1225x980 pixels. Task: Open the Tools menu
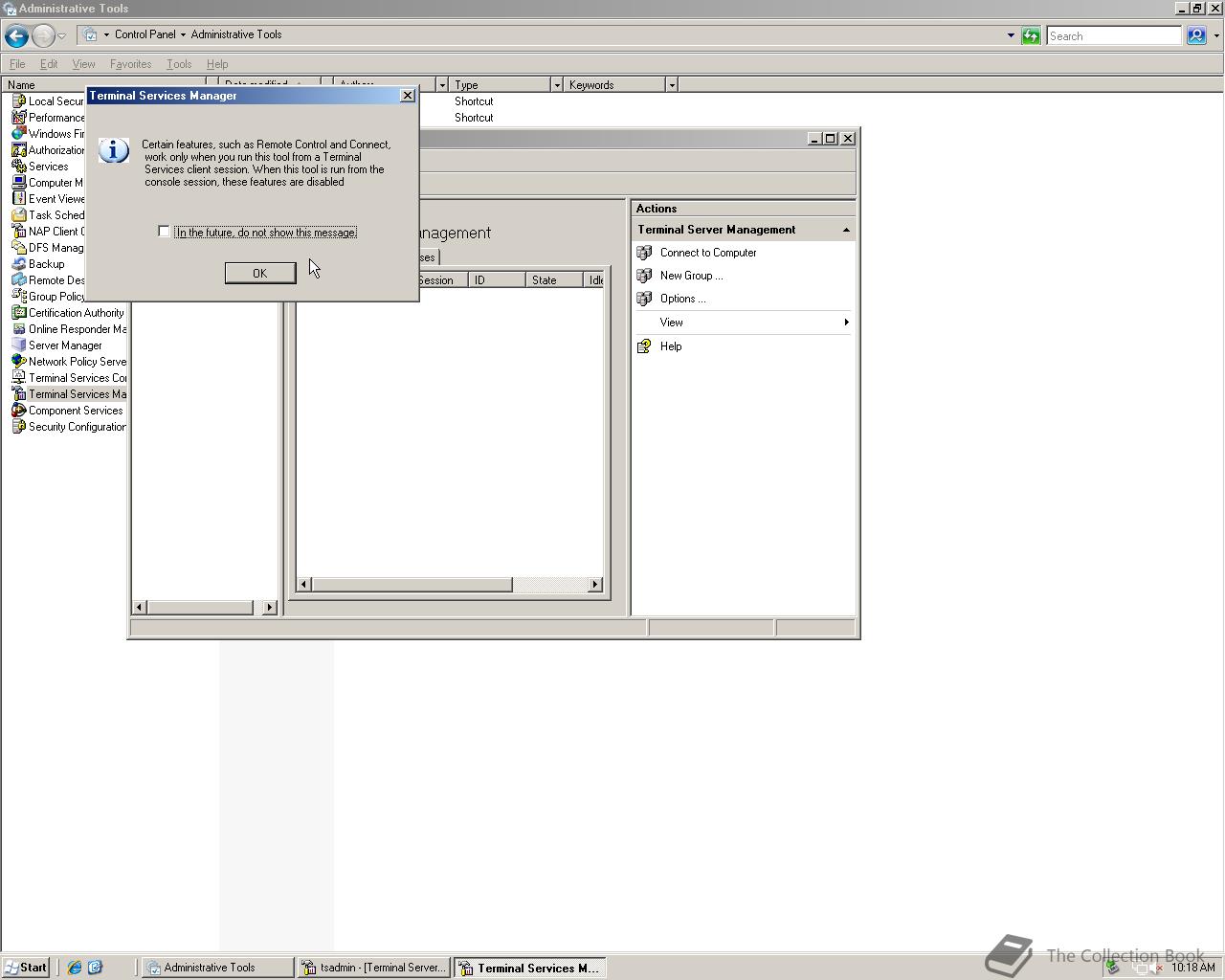(179, 64)
